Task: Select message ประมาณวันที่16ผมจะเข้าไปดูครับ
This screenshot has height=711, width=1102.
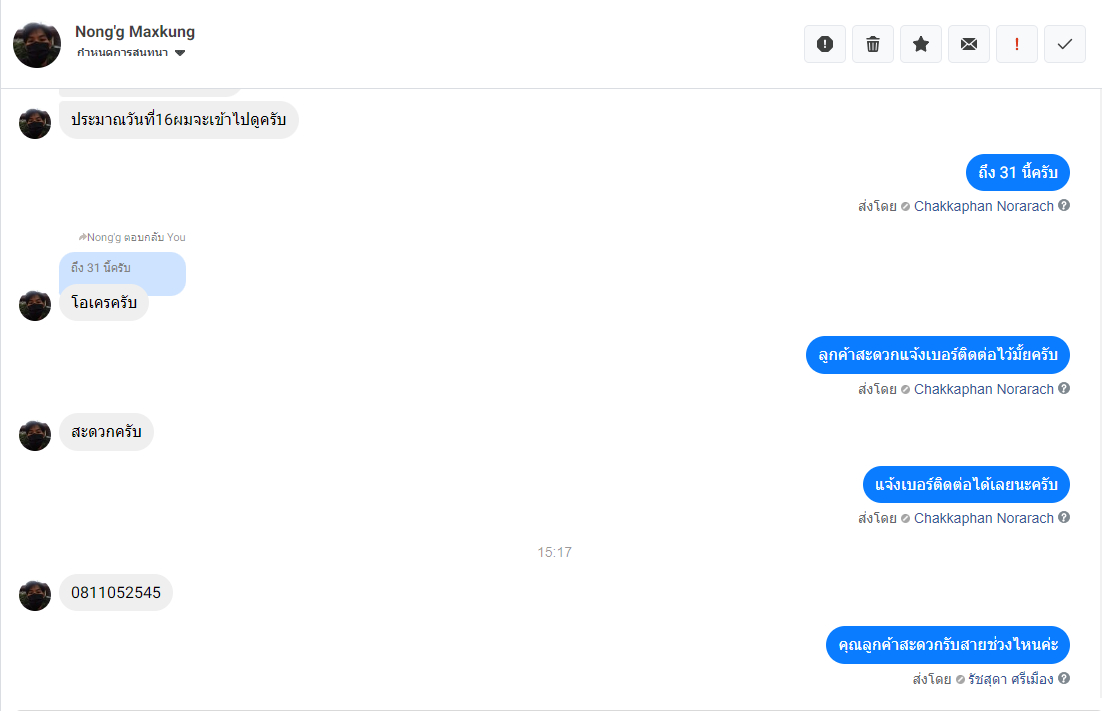Action: pos(179,119)
